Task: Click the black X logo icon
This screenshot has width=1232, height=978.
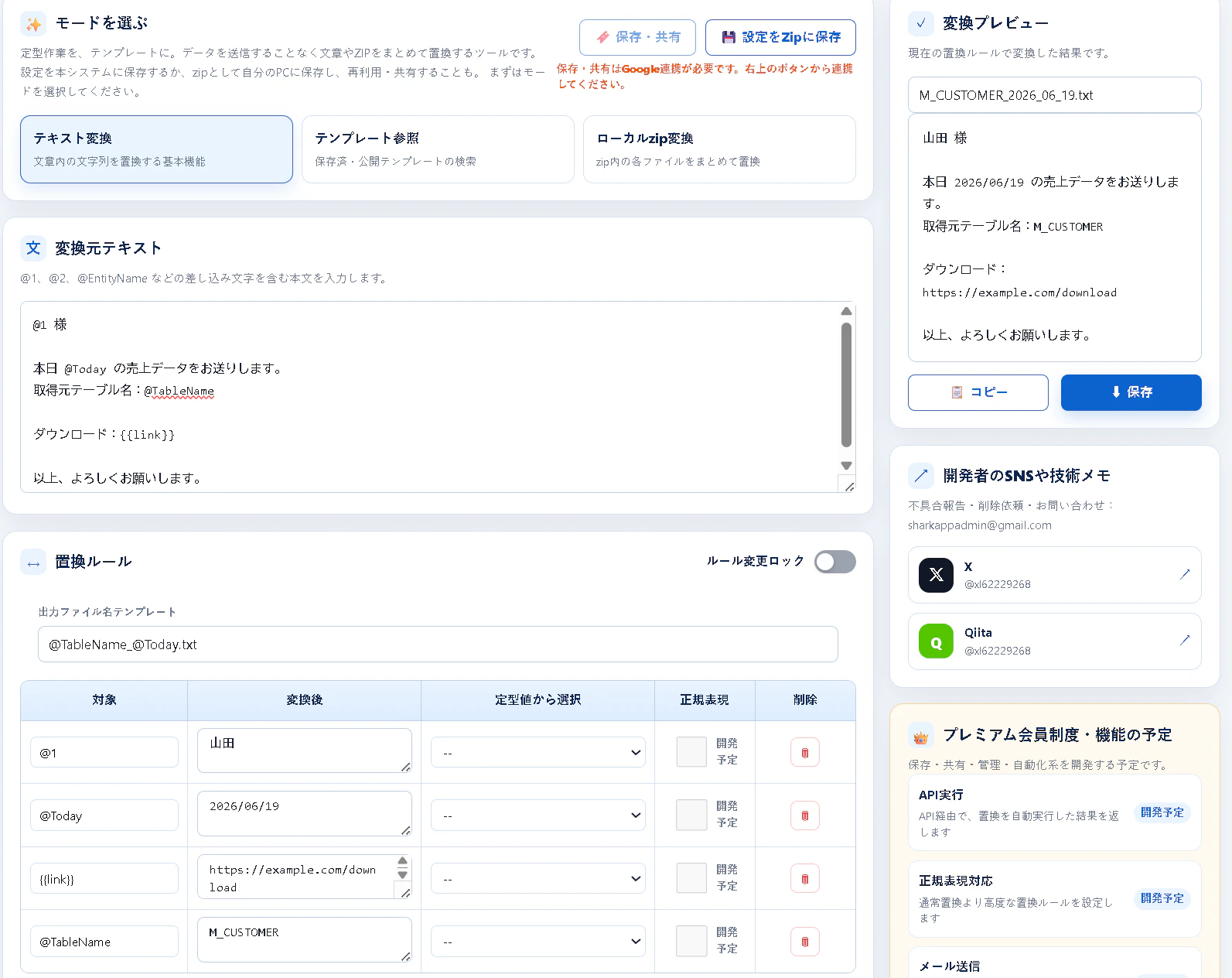Action: 936,575
